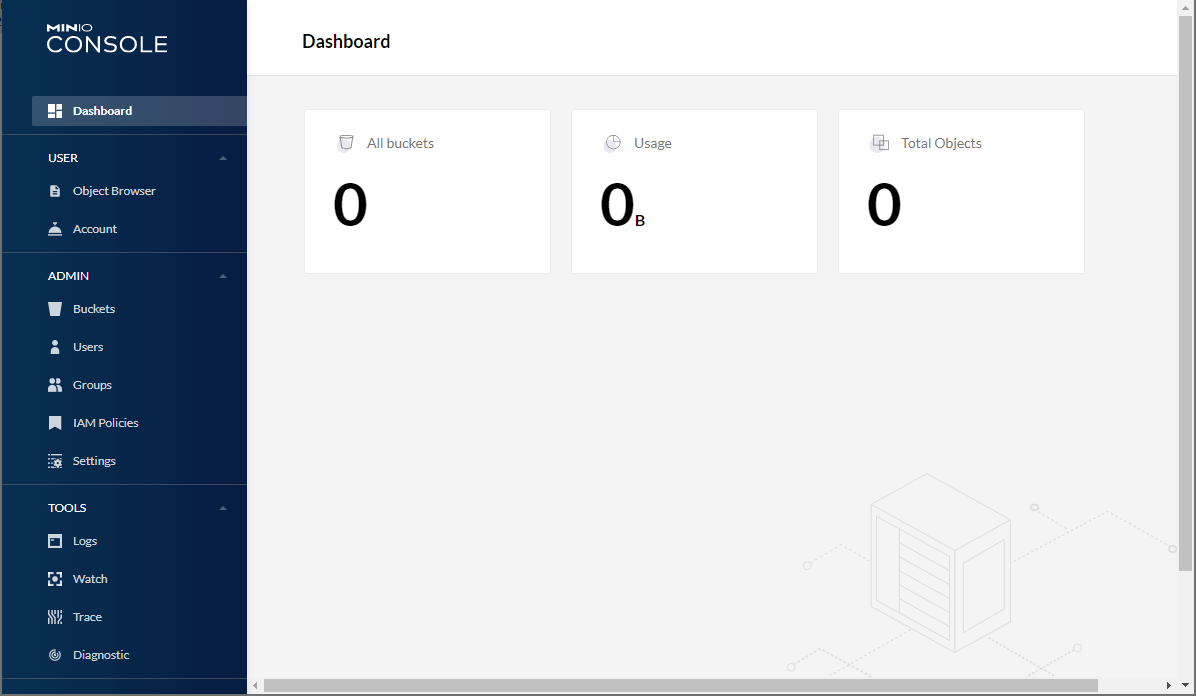The height and width of the screenshot is (696, 1196).
Task: Click the Trace lines icon
Action: pos(55,617)
